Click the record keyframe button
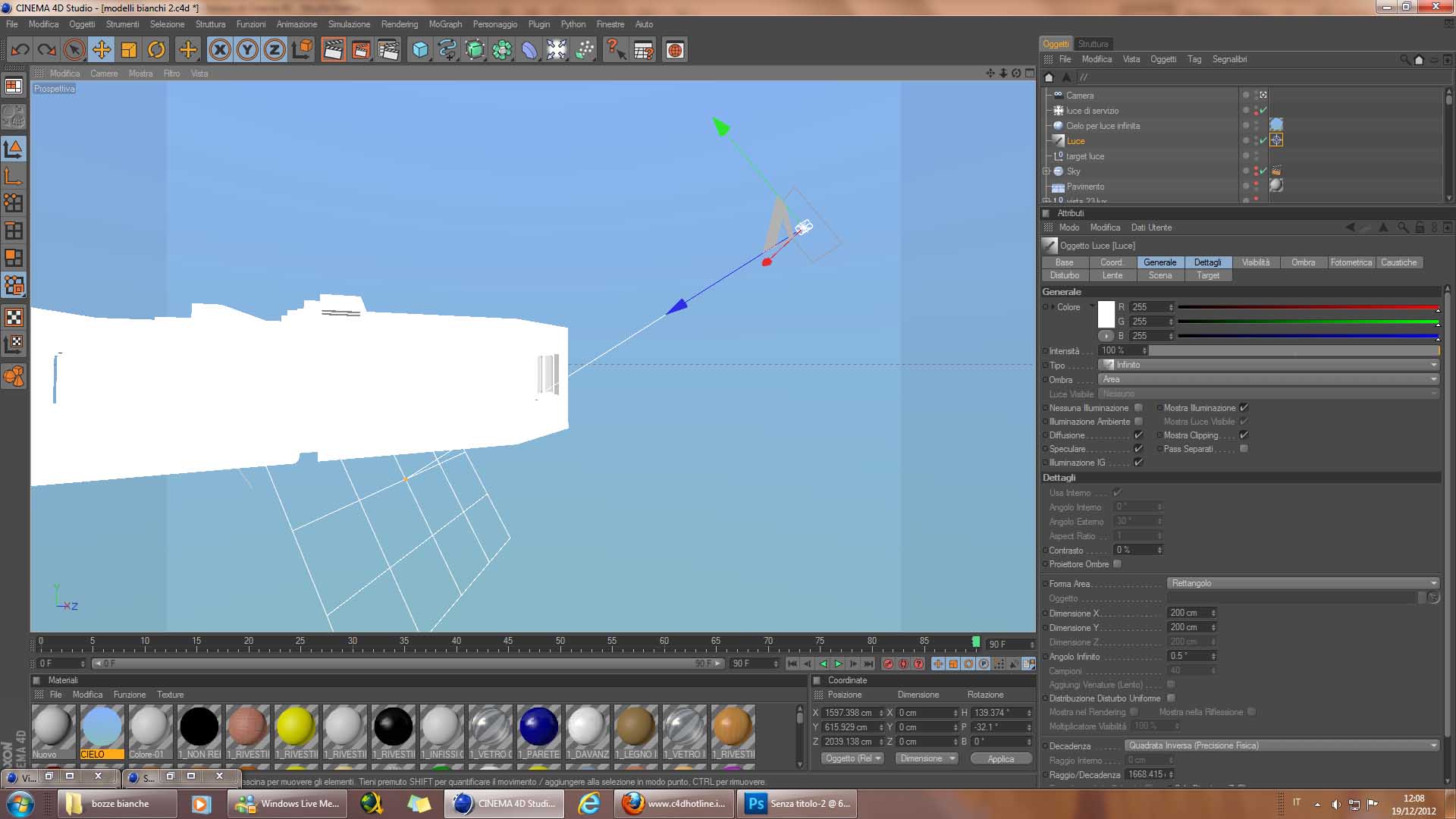 pyautogui.click(x=888, y=664)
